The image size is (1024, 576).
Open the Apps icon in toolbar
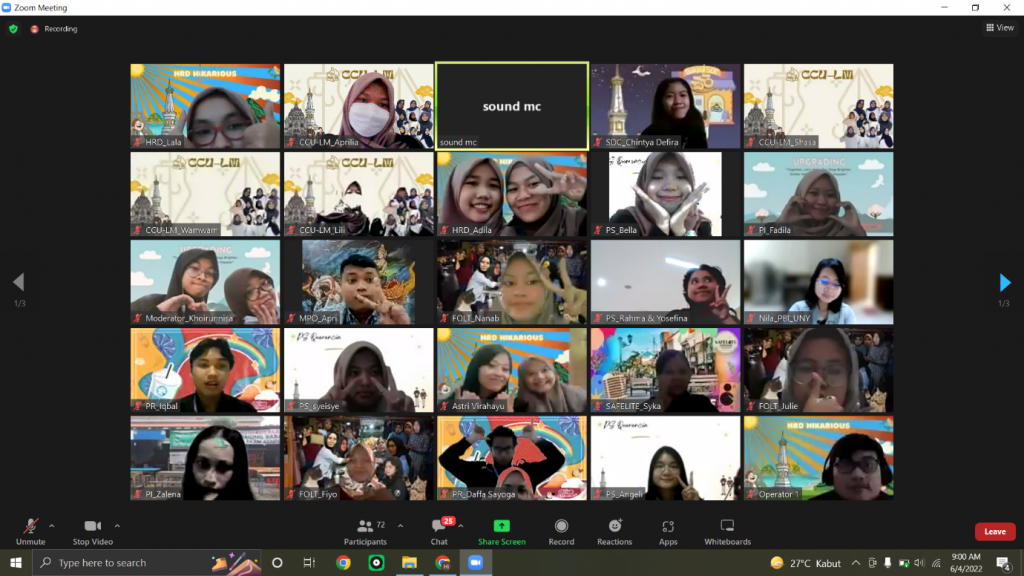tap(667, 526)
